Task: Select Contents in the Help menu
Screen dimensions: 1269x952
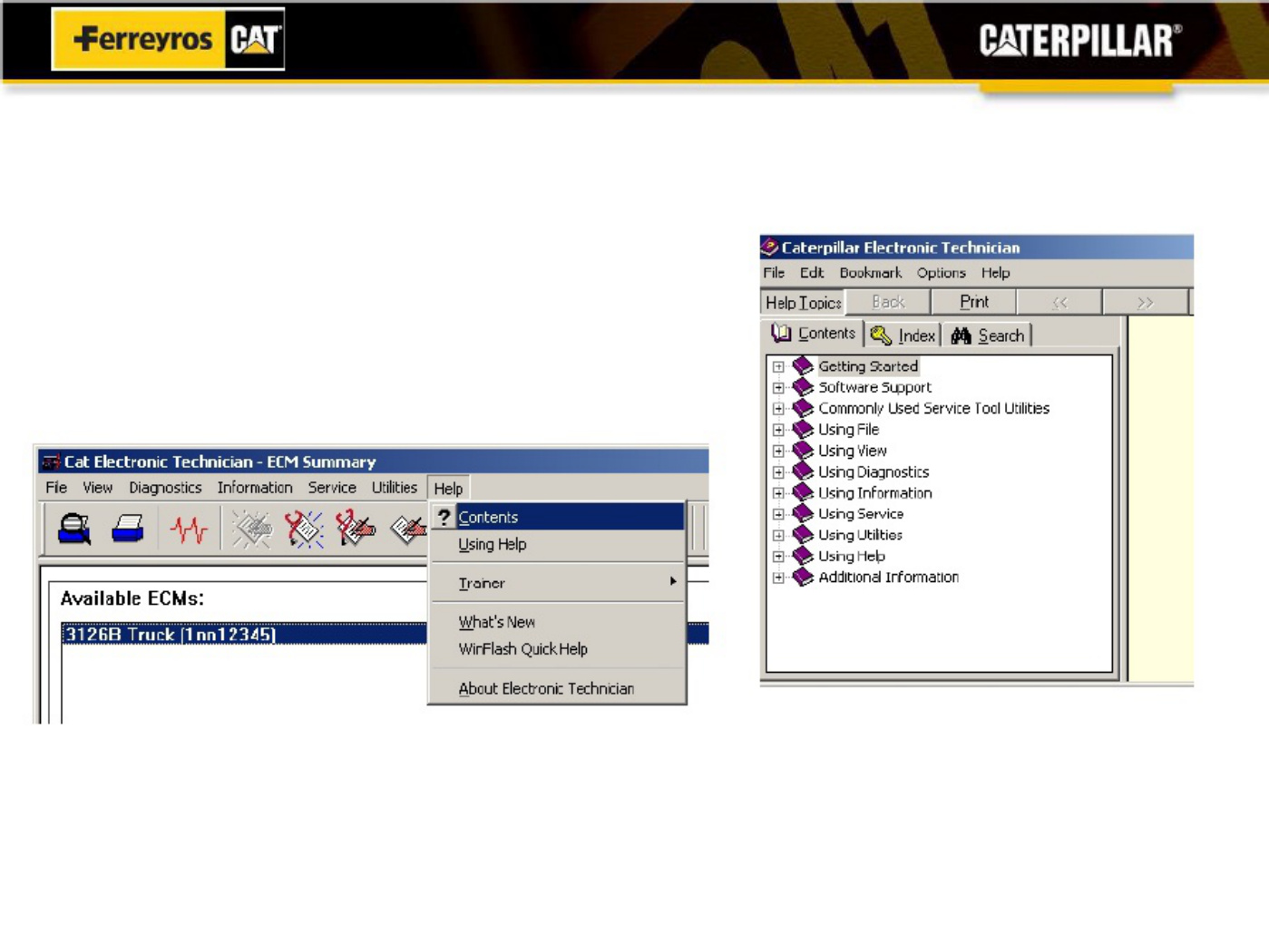Action: pos(557,517)
